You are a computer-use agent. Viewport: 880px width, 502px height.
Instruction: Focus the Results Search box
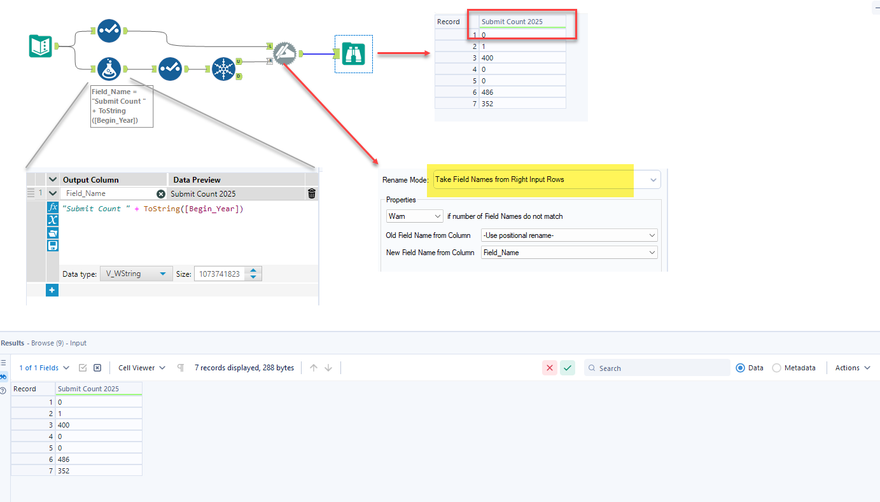pyautogui.click(x=657, y=368)
